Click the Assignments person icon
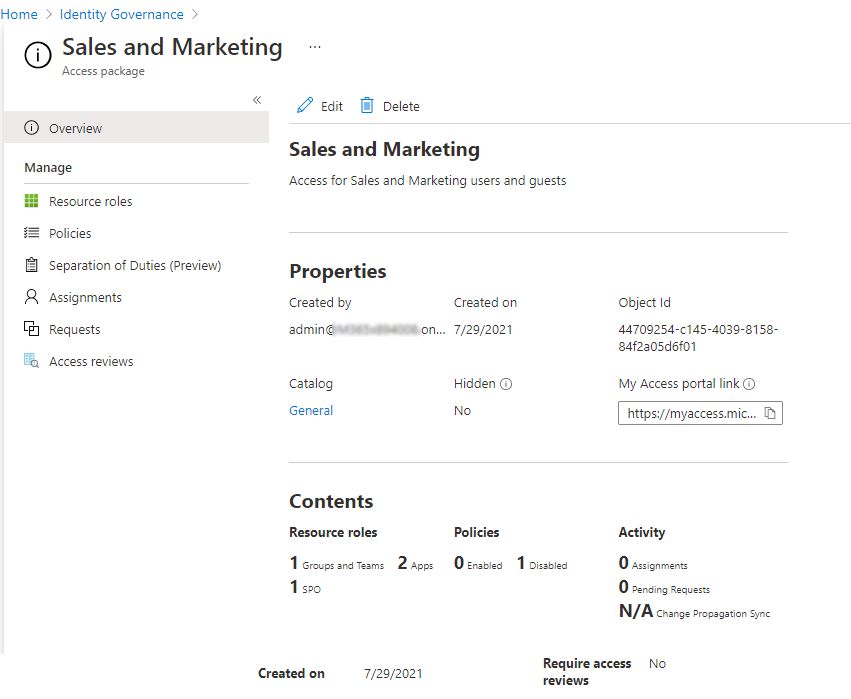The image size is (851, 699). pyautogui.click(x=31, y=297)
